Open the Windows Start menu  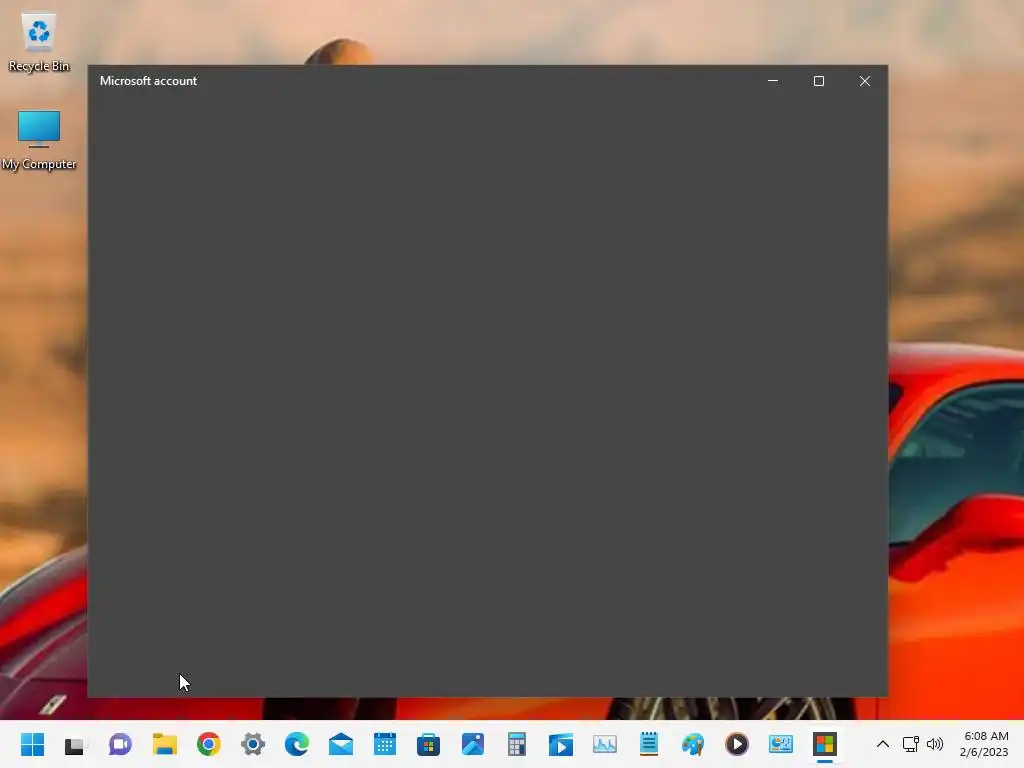click(32, 744)
